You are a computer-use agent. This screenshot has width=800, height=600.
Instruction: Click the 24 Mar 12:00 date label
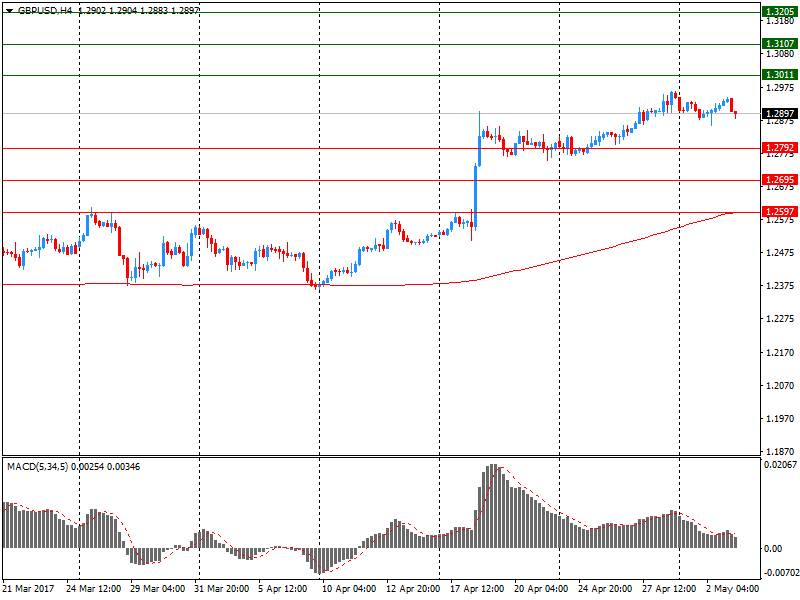click(x=94, y=589)
